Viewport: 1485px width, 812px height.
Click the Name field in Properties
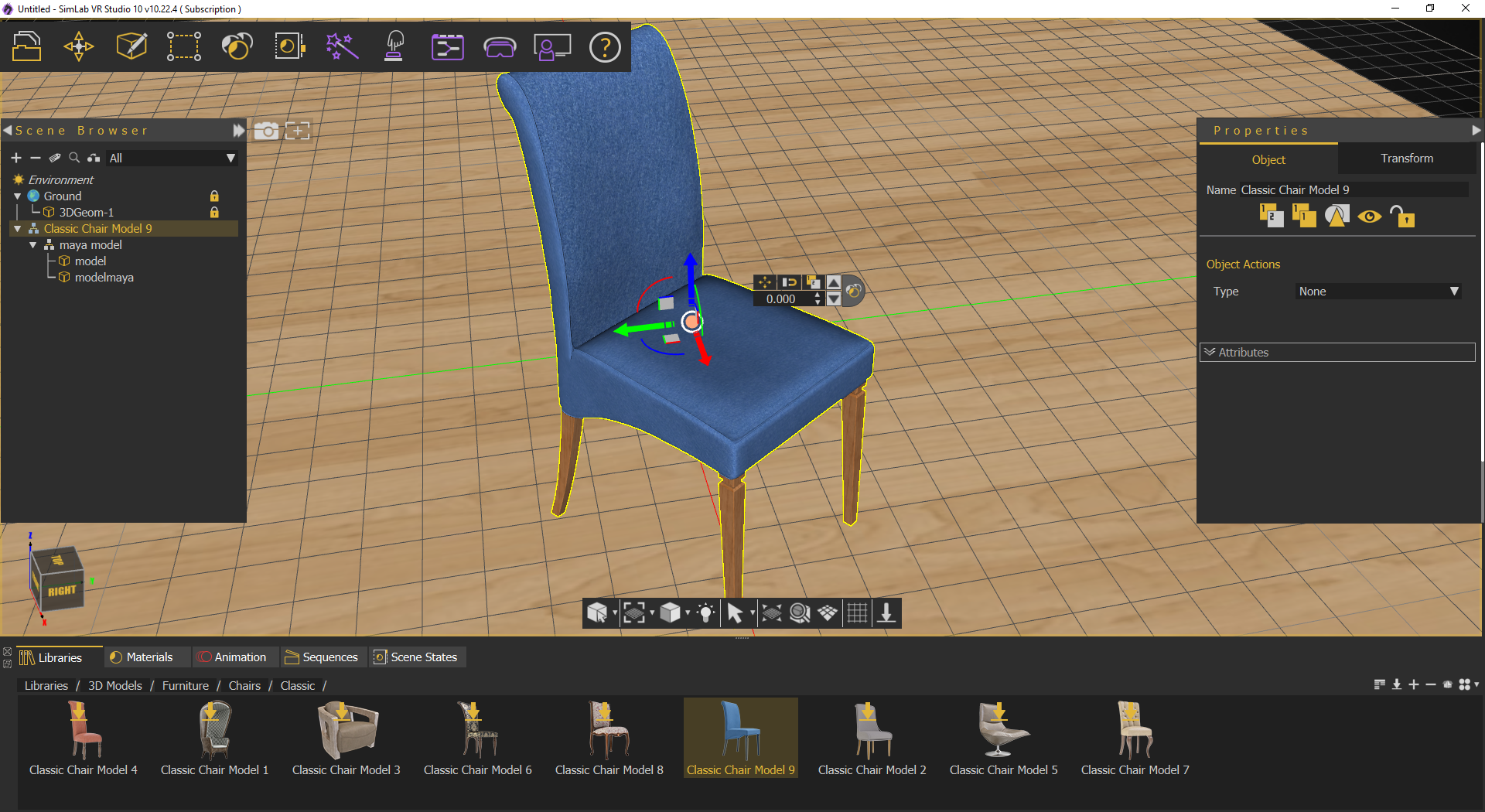tap(1354, 189)
